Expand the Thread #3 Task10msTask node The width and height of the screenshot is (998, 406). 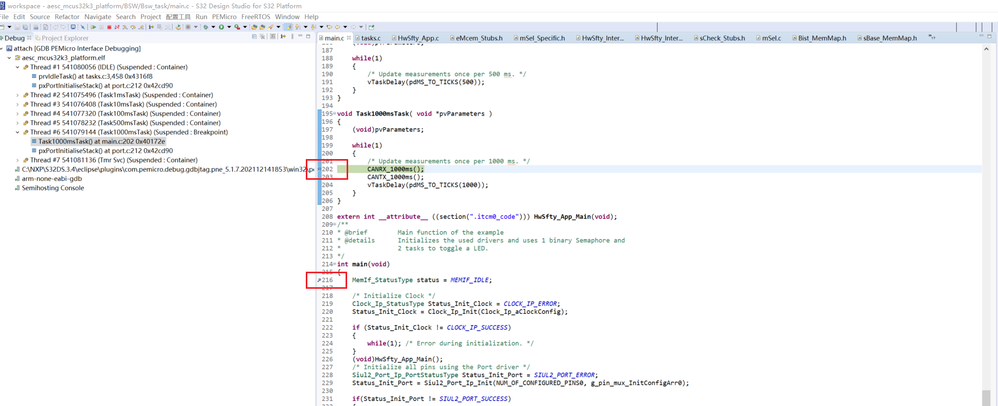(17, 104)
